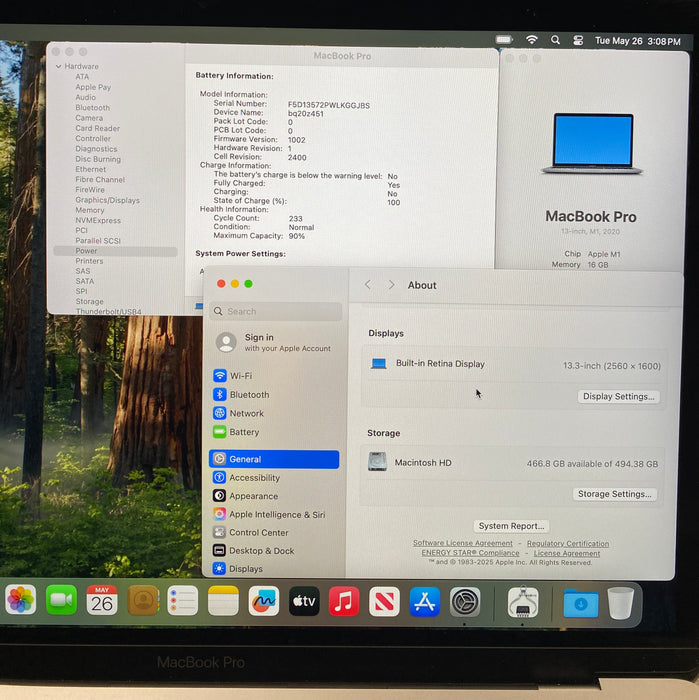Open Desktop & Dock settings
Image resolution: width=699 pixels, height=700 pixels.
pyautogui.click(x=274, y=551)
